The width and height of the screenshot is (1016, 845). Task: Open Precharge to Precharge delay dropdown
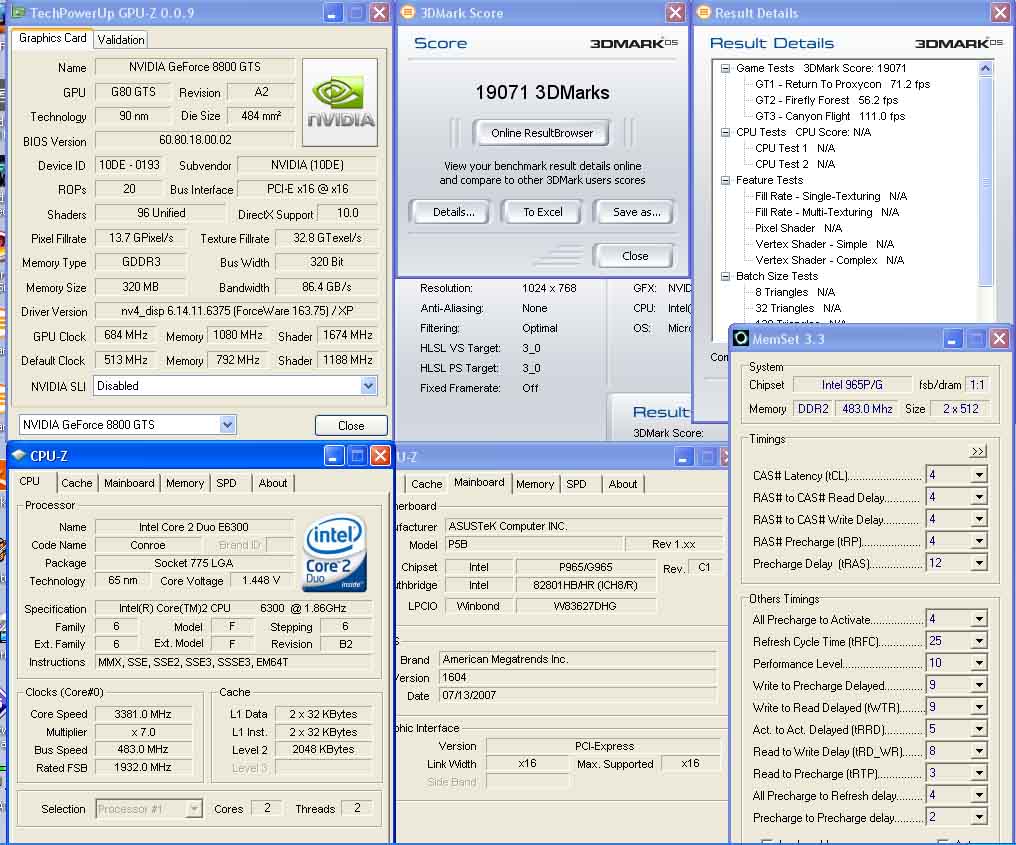979,817
